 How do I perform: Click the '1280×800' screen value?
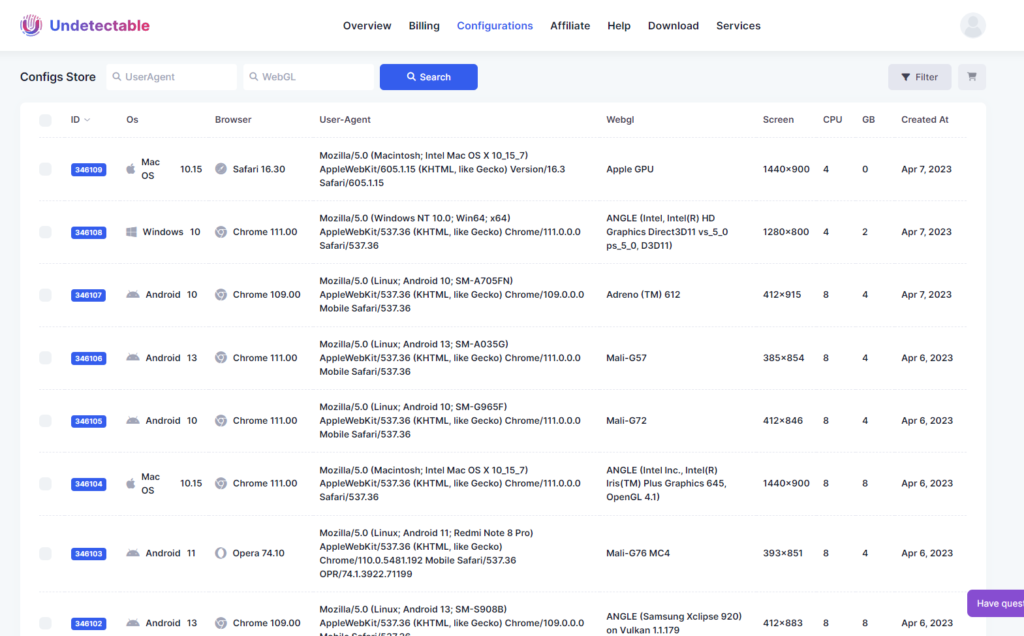(786, 232)
